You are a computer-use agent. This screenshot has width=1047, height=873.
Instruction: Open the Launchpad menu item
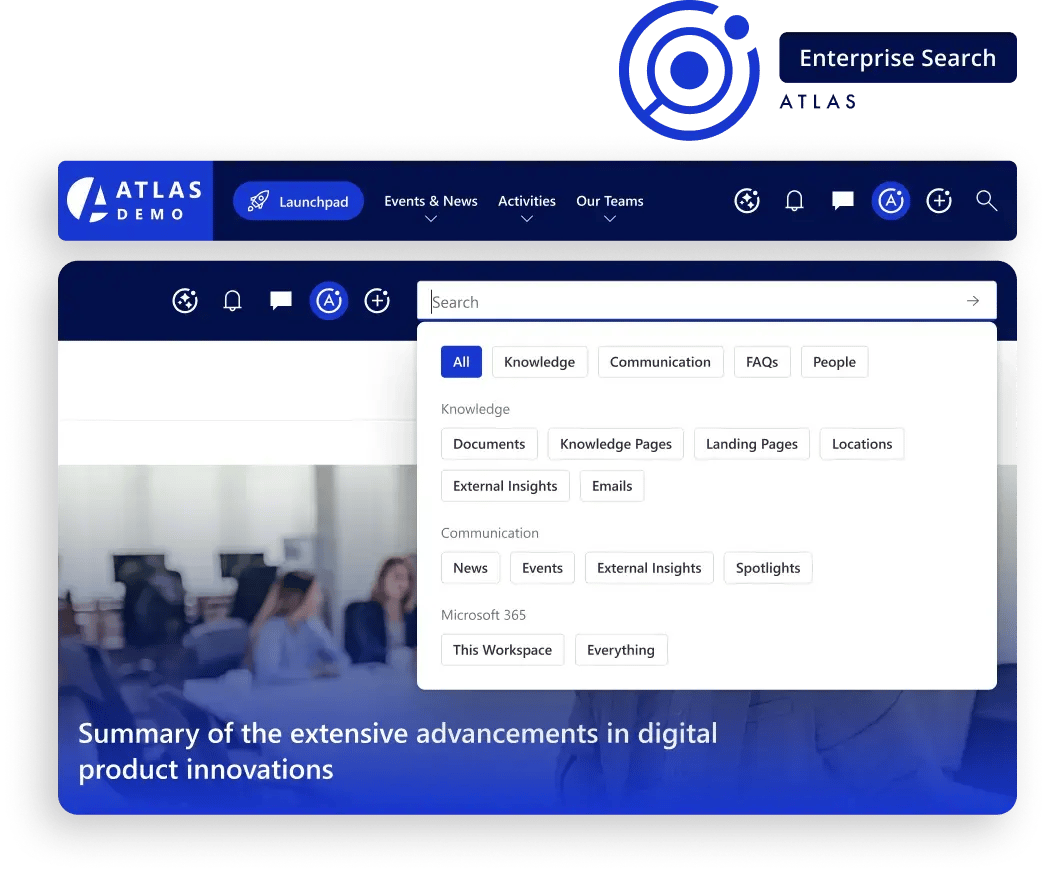tap(298, 200)
